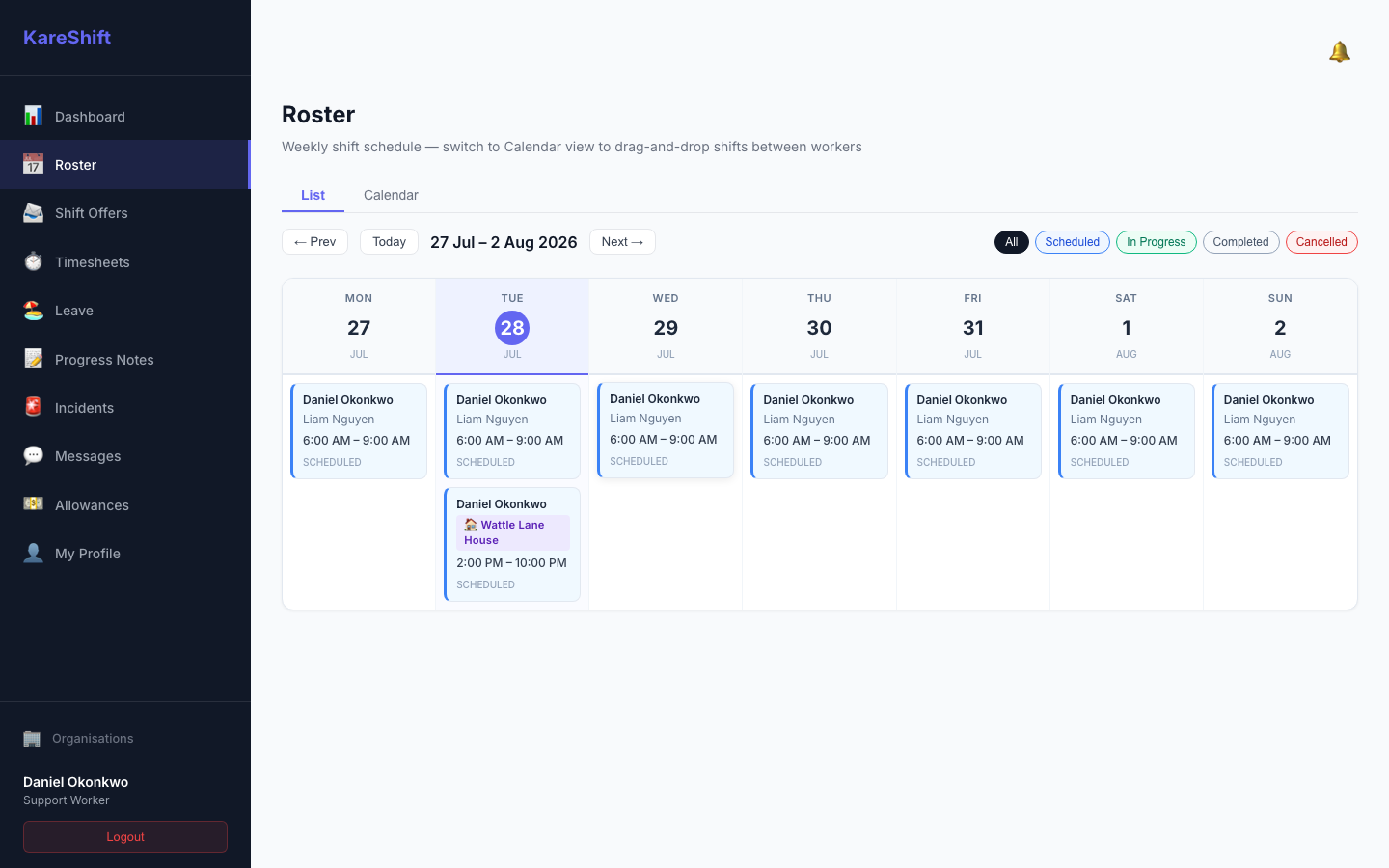
Task: Click the Sat 1 Aug column header
Action: [x=1126, y=327]
